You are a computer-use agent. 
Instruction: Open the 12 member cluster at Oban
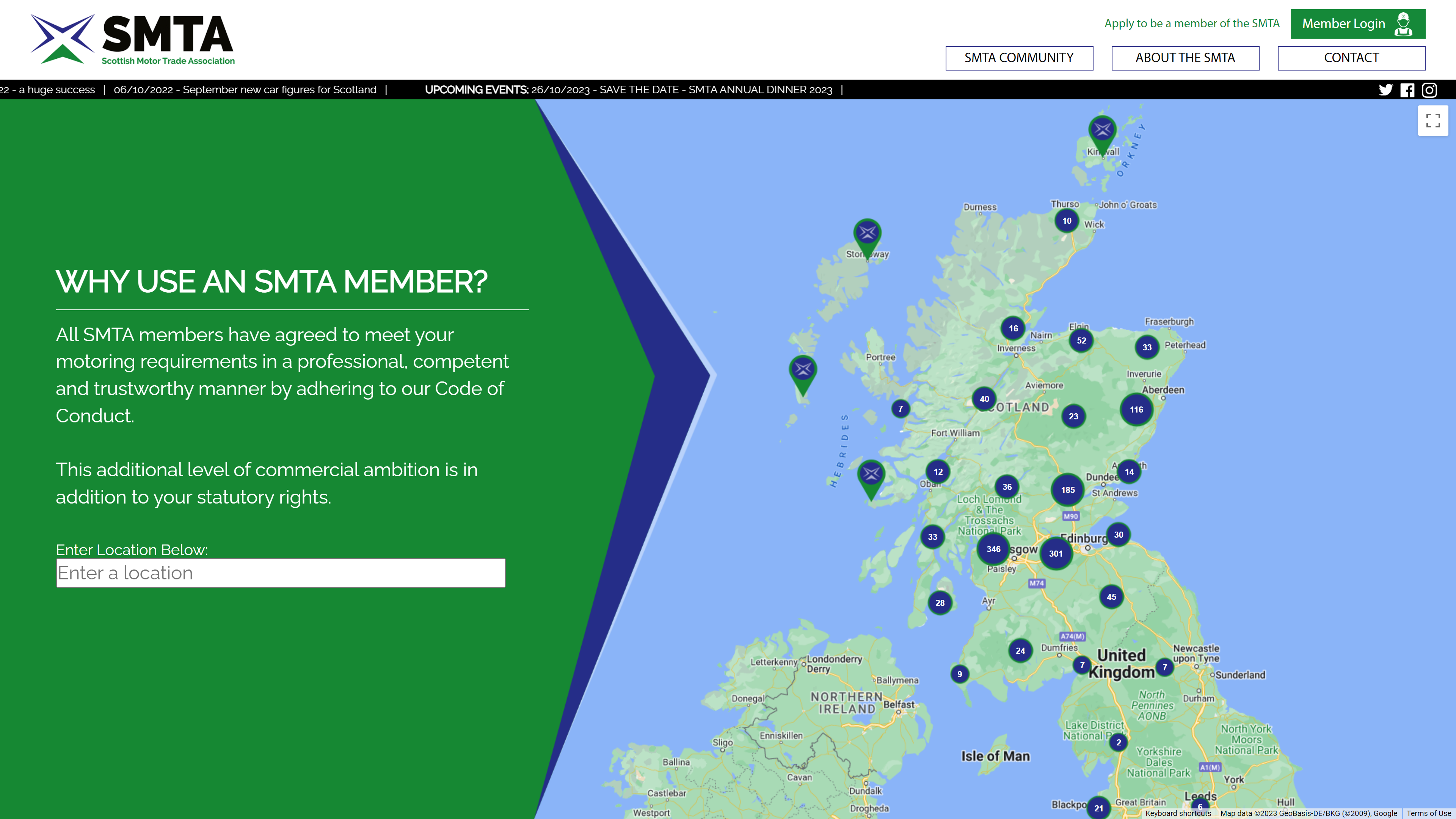coord(938,471)
